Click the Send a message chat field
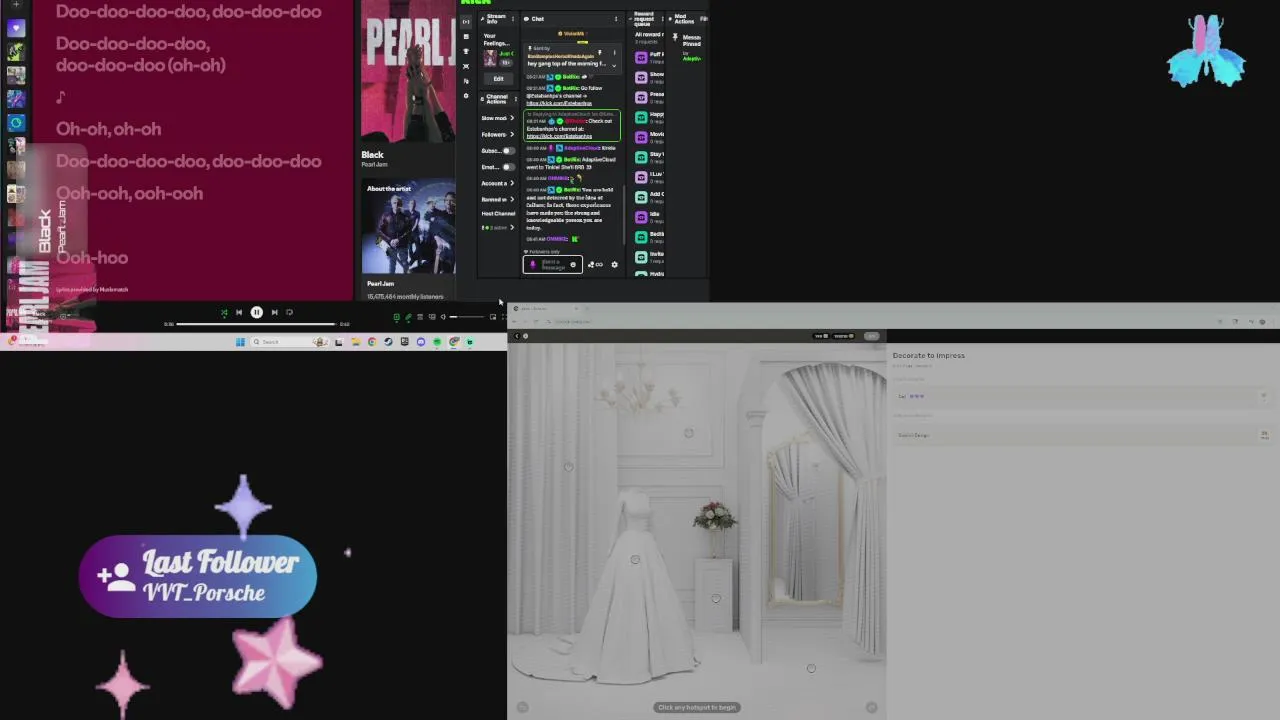Screen dimensions: 1280x720 [x=552, y=265]
